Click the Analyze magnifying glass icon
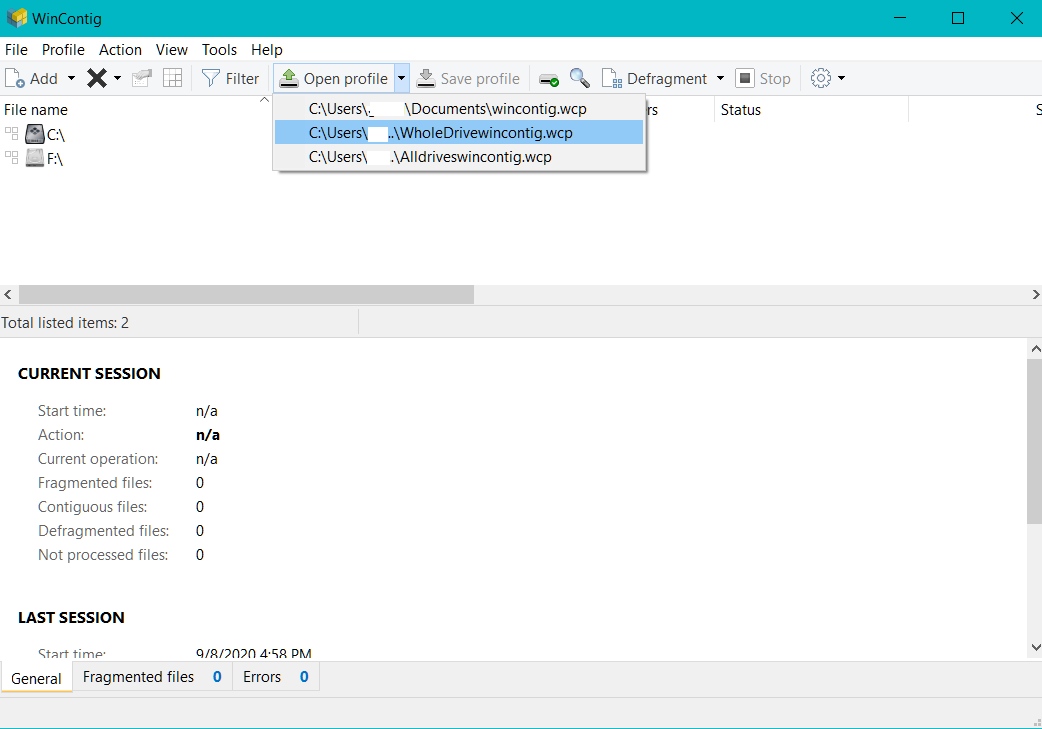This screenshot has width=1042, height=729. (579, 78)
